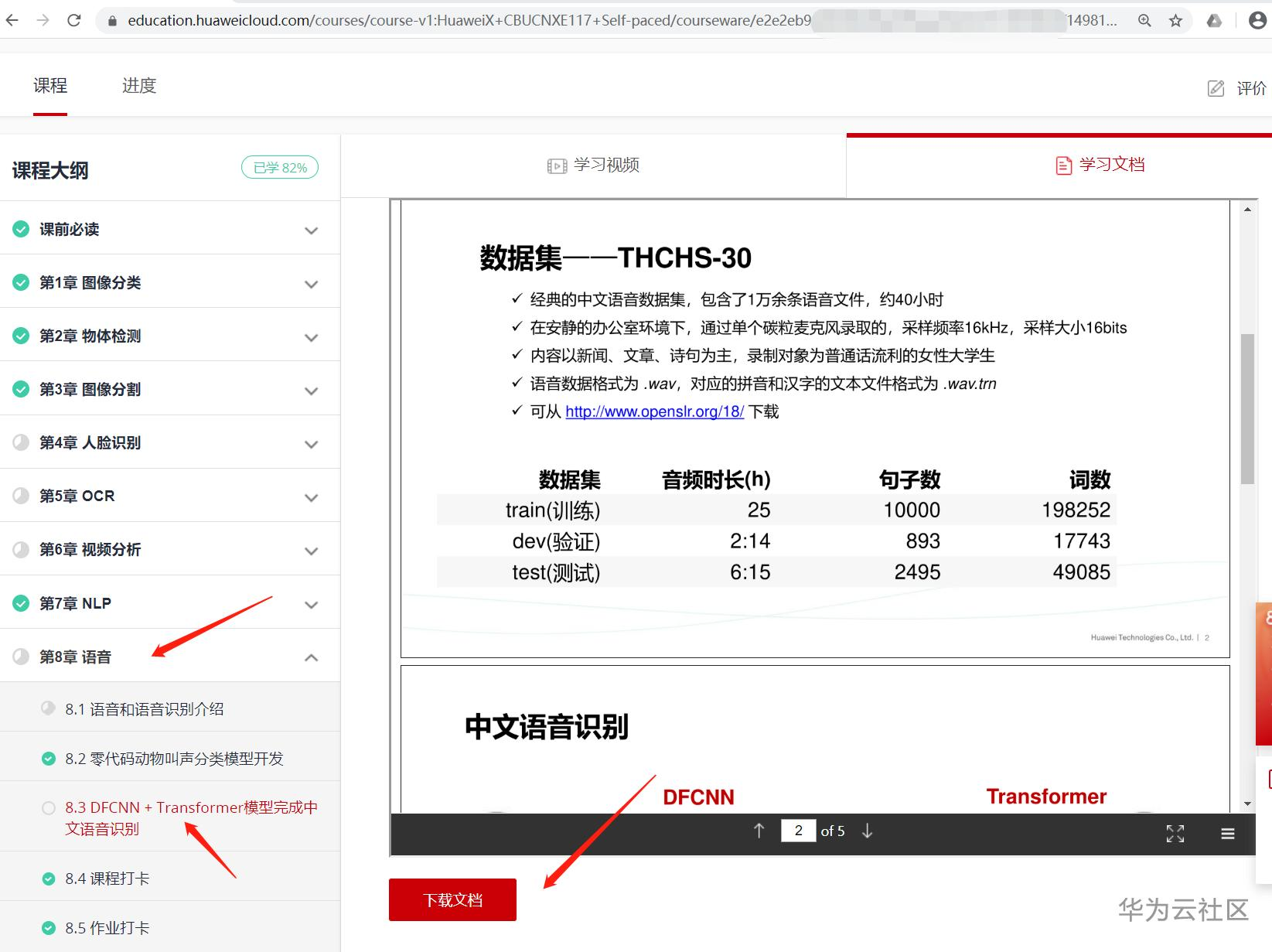Click the completion icon for 第1章 图像分类
The height and width of the screenshot is (952, 1272).
pos(21,282)
